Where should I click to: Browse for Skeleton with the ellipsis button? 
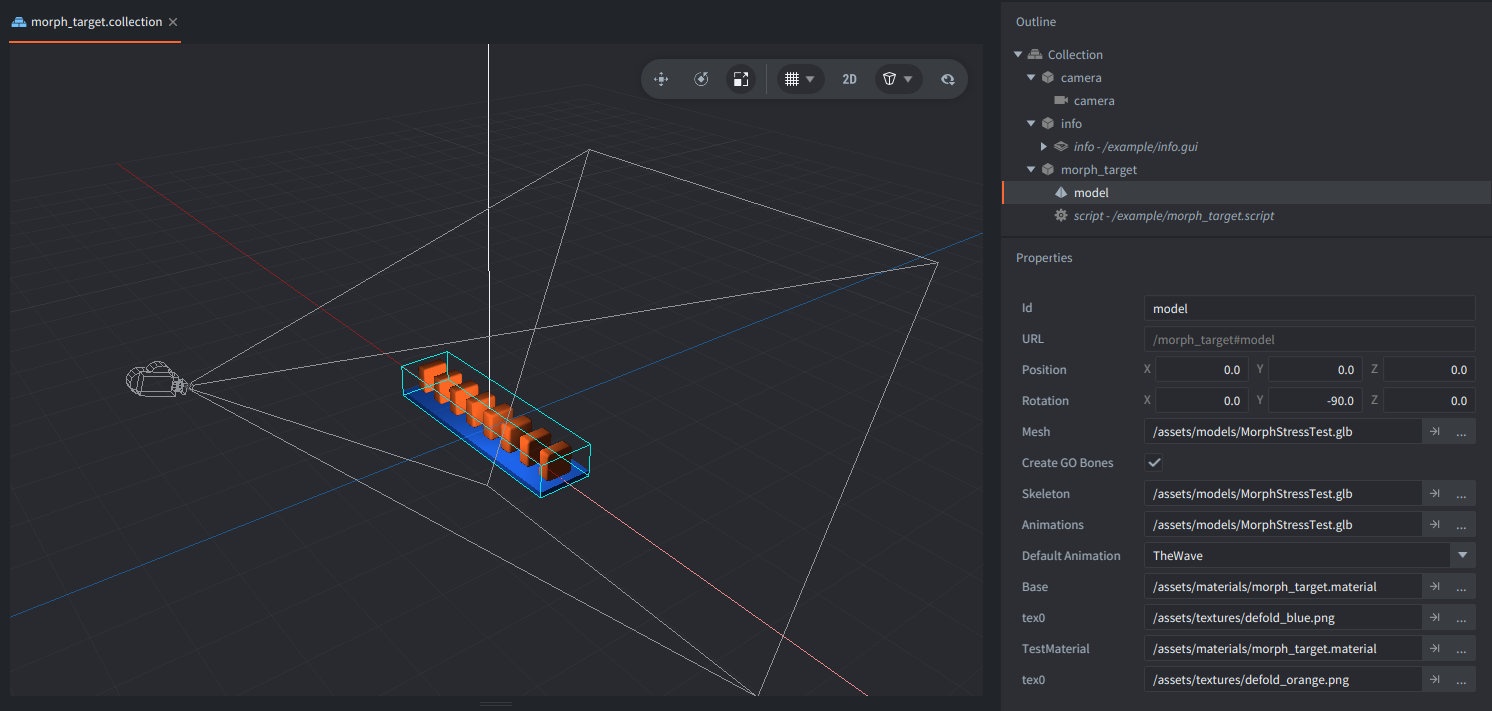(x=1462, y=494)
